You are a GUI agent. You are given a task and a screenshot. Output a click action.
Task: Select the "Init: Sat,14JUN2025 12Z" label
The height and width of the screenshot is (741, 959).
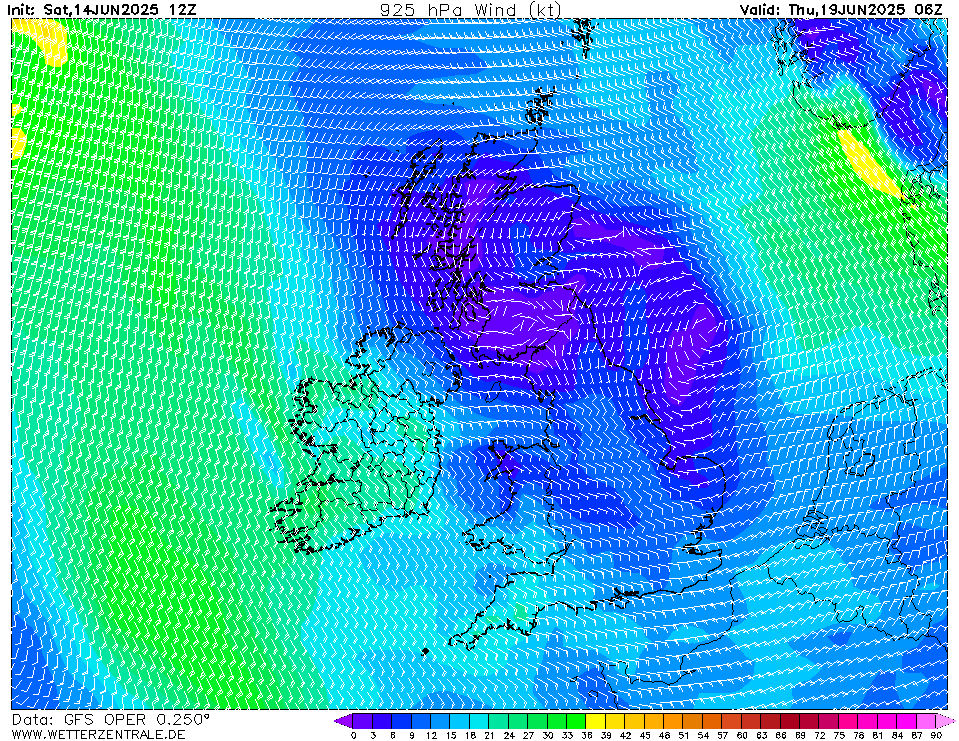(x=102, y=10)
